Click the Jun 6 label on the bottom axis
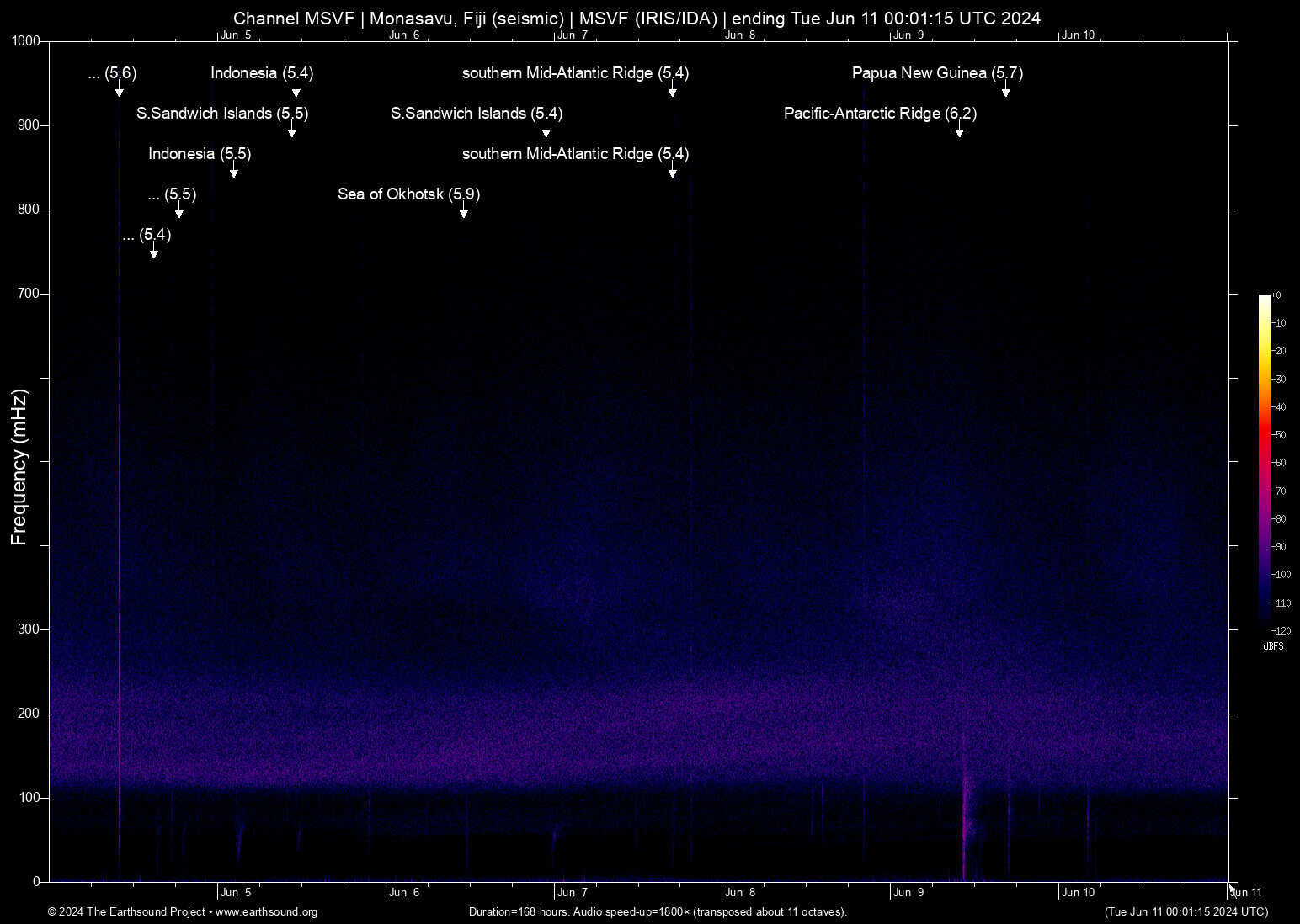This screenshot has width=1300, height=924. 404,893
